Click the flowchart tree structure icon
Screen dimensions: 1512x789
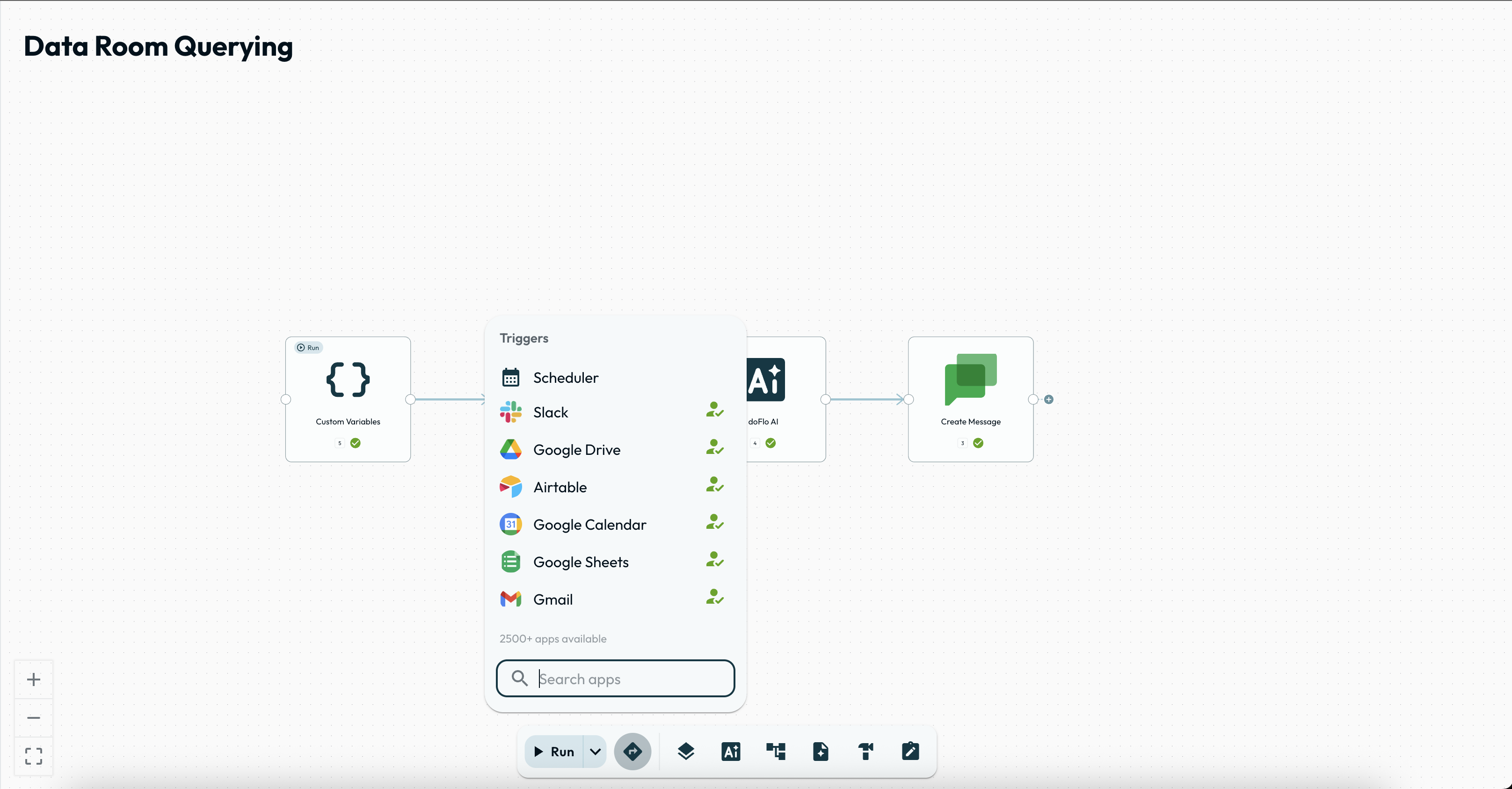775,752
